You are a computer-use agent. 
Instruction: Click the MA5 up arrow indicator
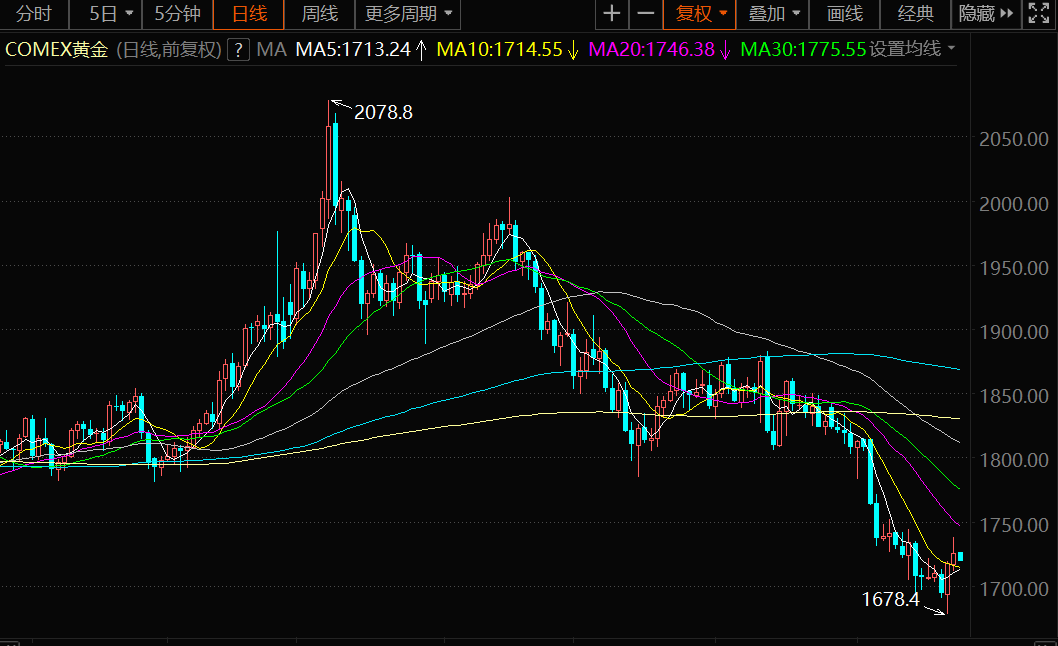421,49
